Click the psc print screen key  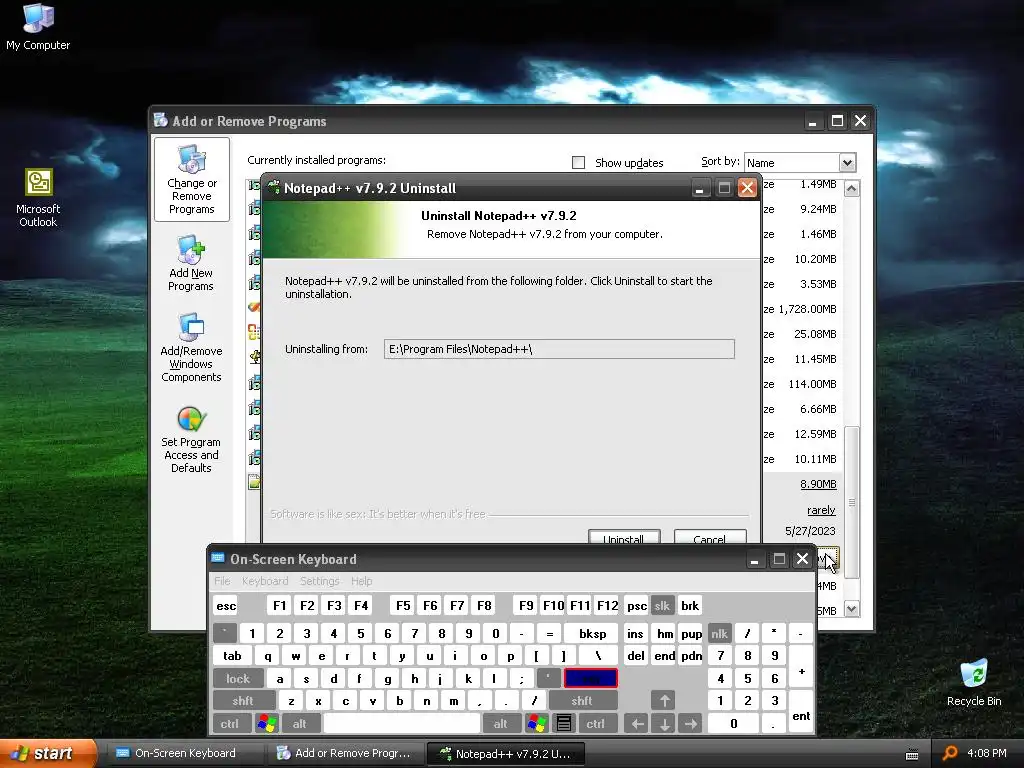click(636, 605)
